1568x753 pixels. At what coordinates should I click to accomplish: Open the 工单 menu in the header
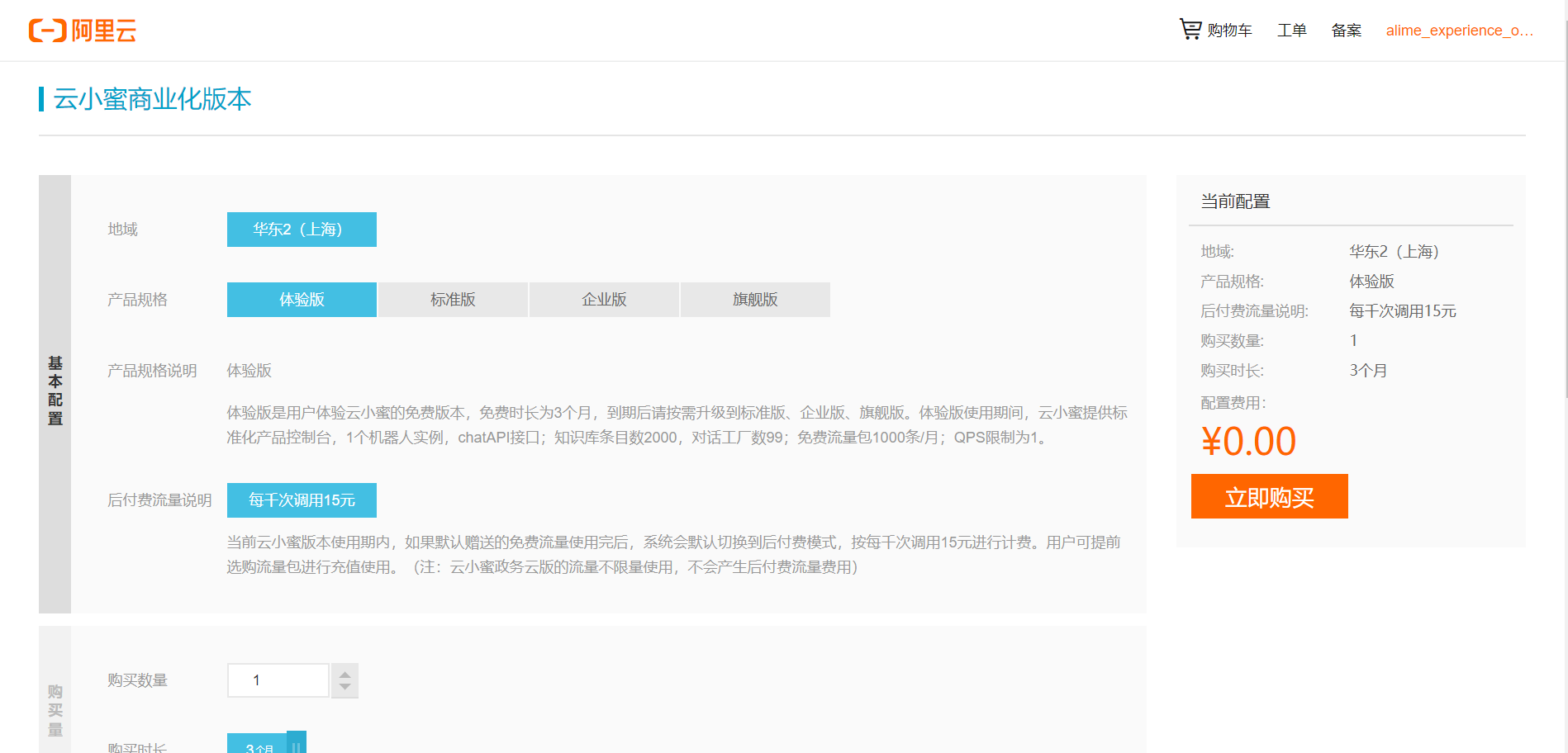(1292, 31)
